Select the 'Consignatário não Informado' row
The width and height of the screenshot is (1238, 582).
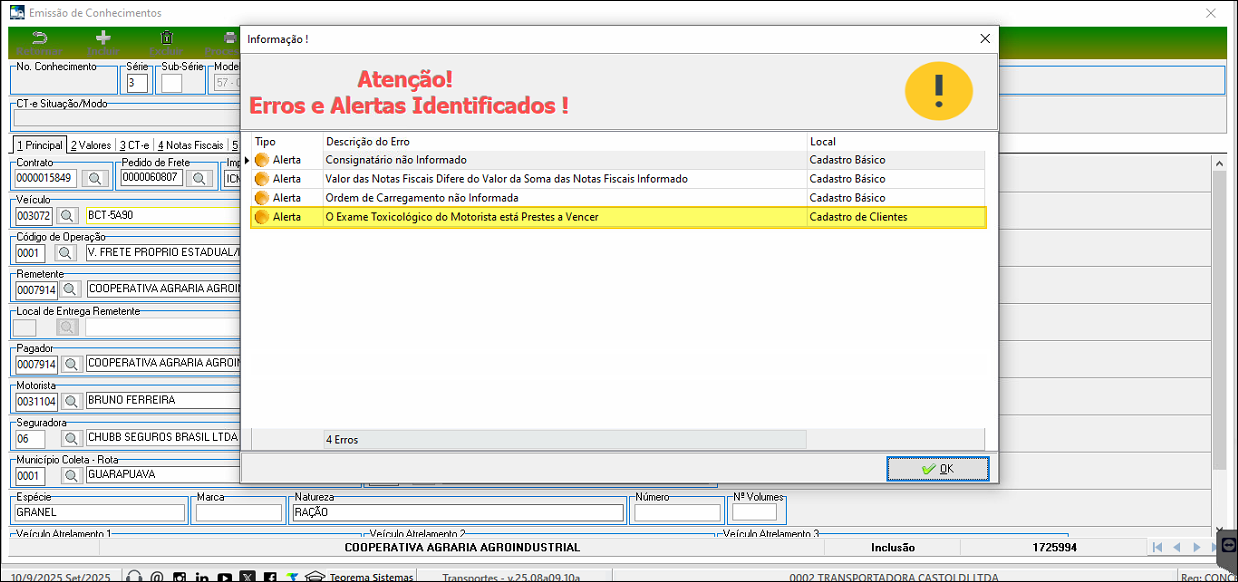click(x=618, y=160)
